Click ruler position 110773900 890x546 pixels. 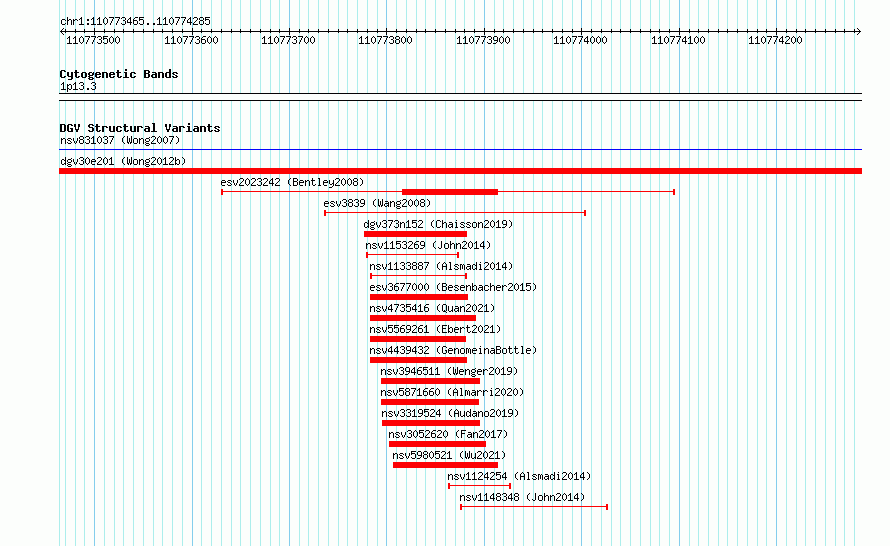(483, 40)
